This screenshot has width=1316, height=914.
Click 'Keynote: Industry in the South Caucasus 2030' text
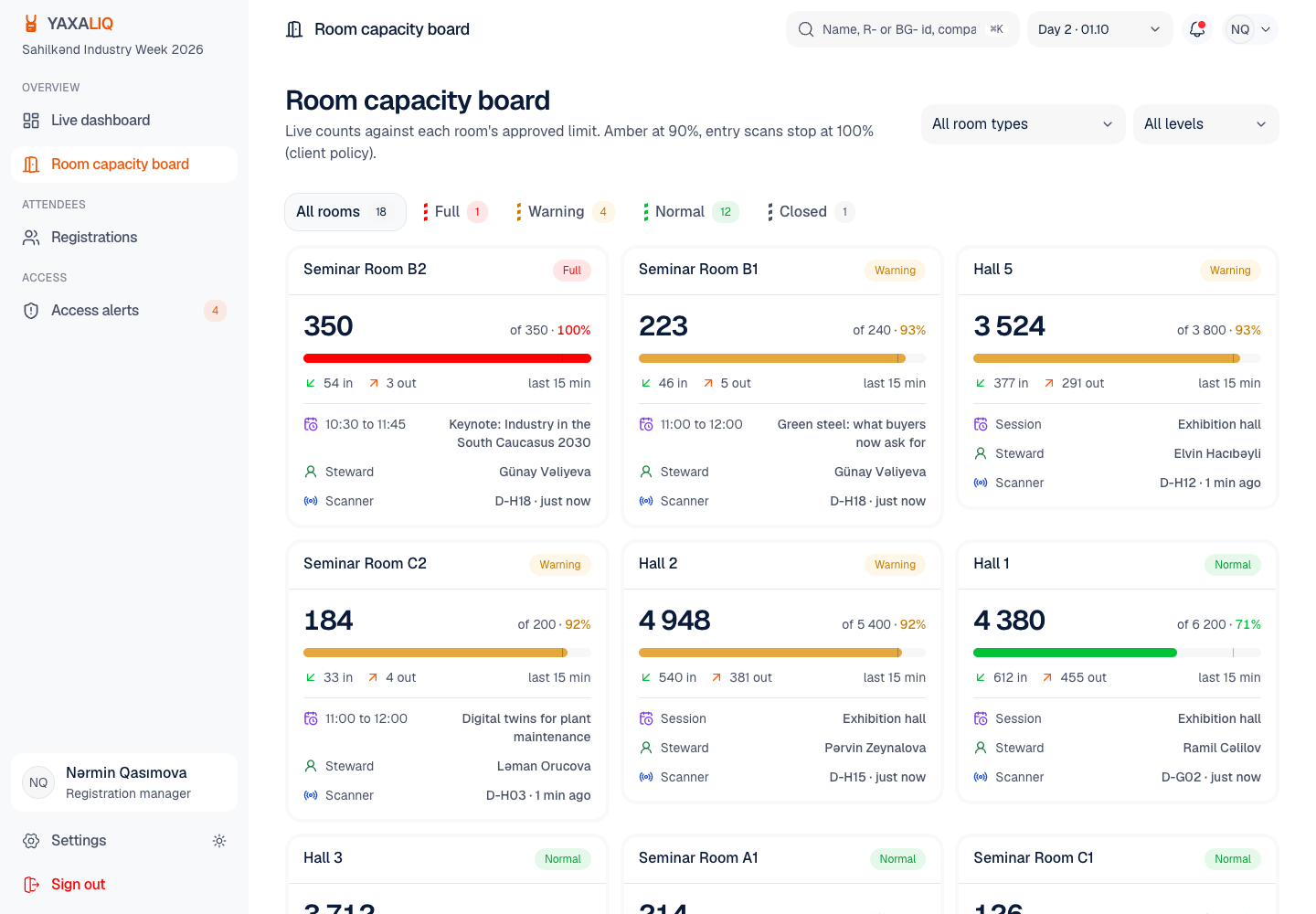[x=520, y=433]
